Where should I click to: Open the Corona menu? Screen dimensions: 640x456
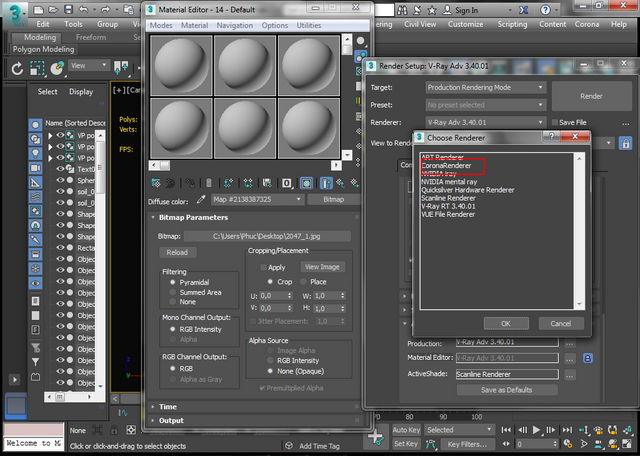point(587,24)
